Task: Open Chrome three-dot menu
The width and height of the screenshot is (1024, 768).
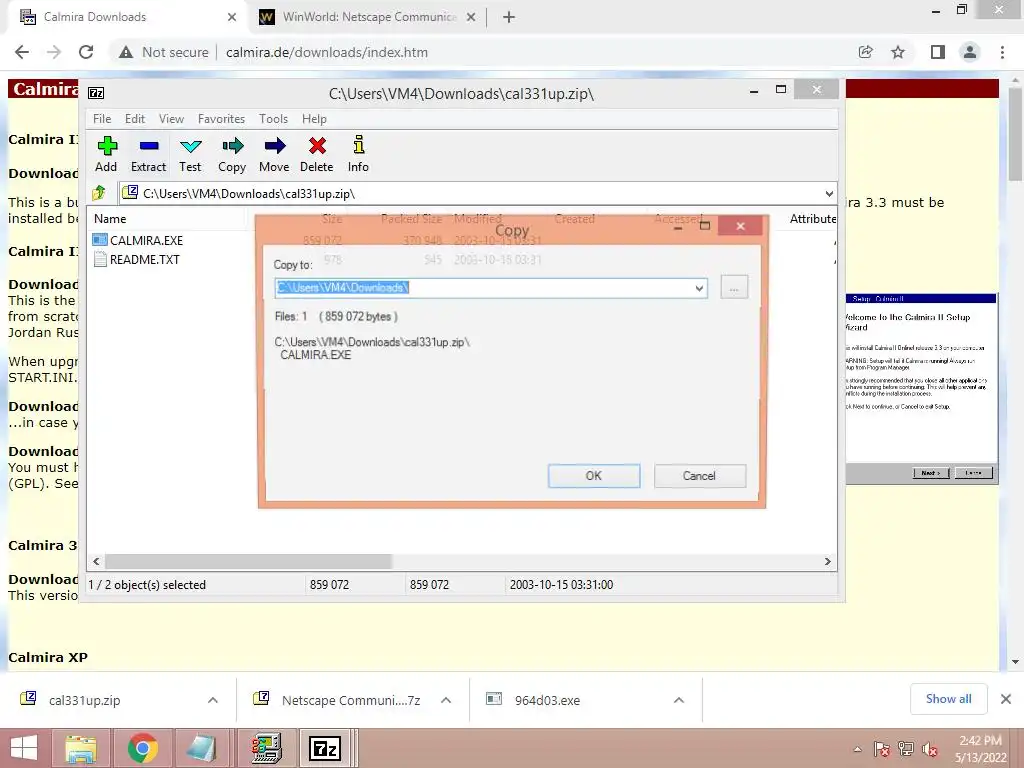Action: click(1002, 52)
